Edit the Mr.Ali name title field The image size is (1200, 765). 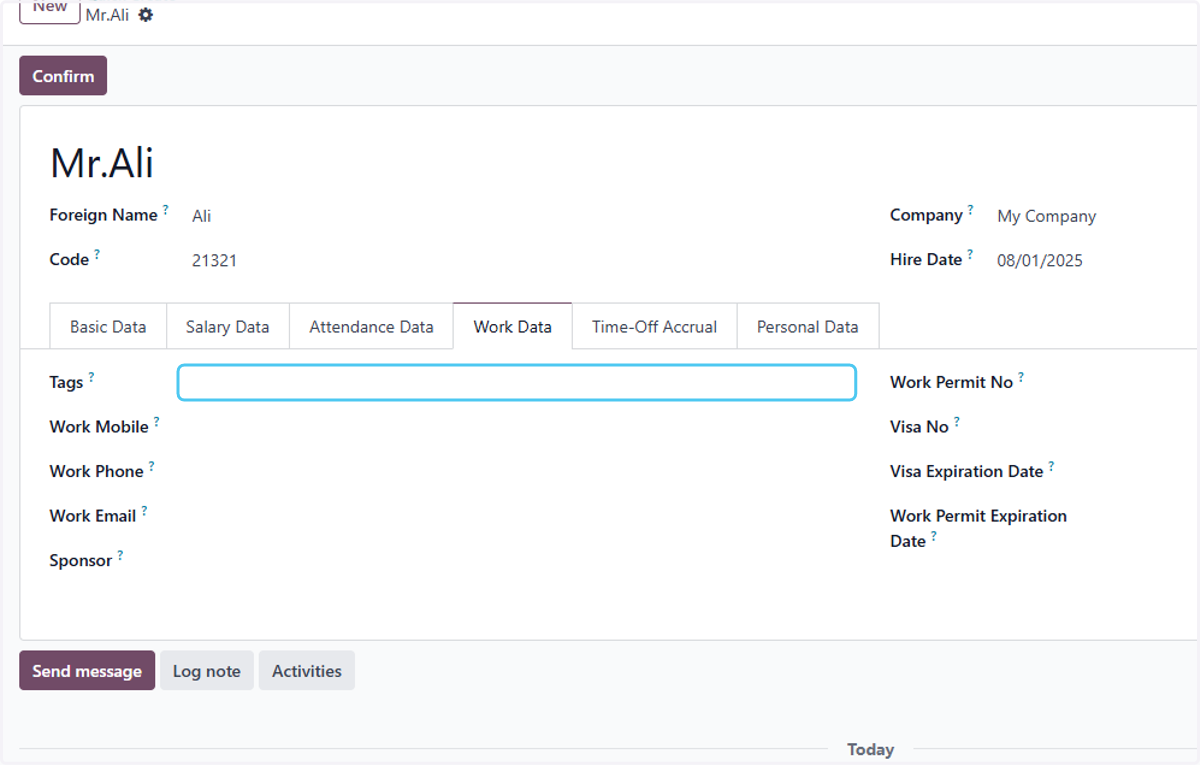pyautogui.click(x=102, y=163)
